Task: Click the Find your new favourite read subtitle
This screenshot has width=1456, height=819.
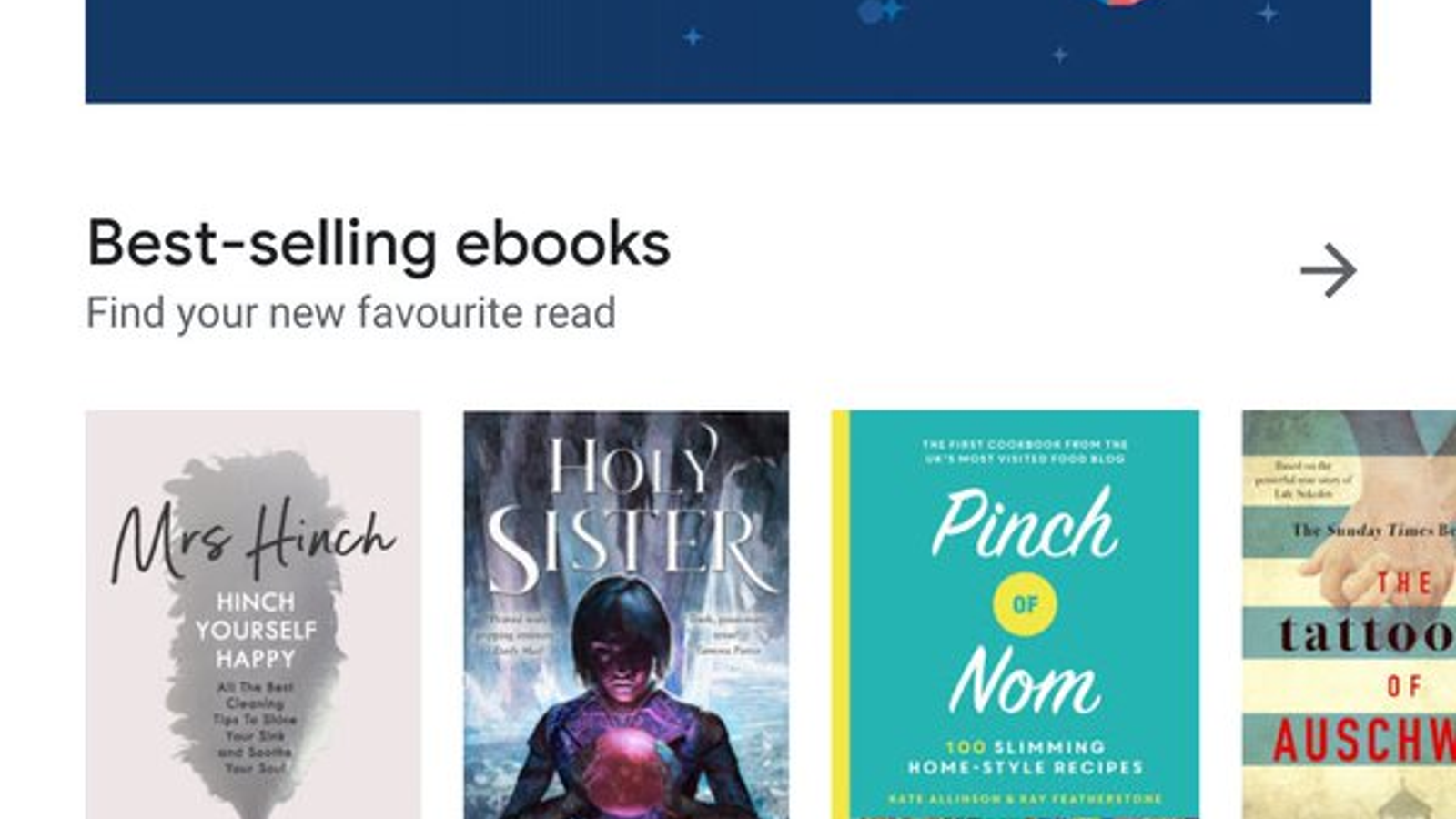Action: [x=350, y=313]
